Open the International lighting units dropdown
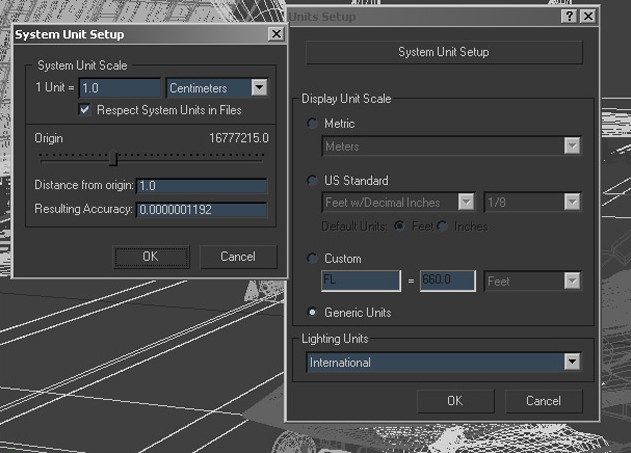 coord(572,362)
